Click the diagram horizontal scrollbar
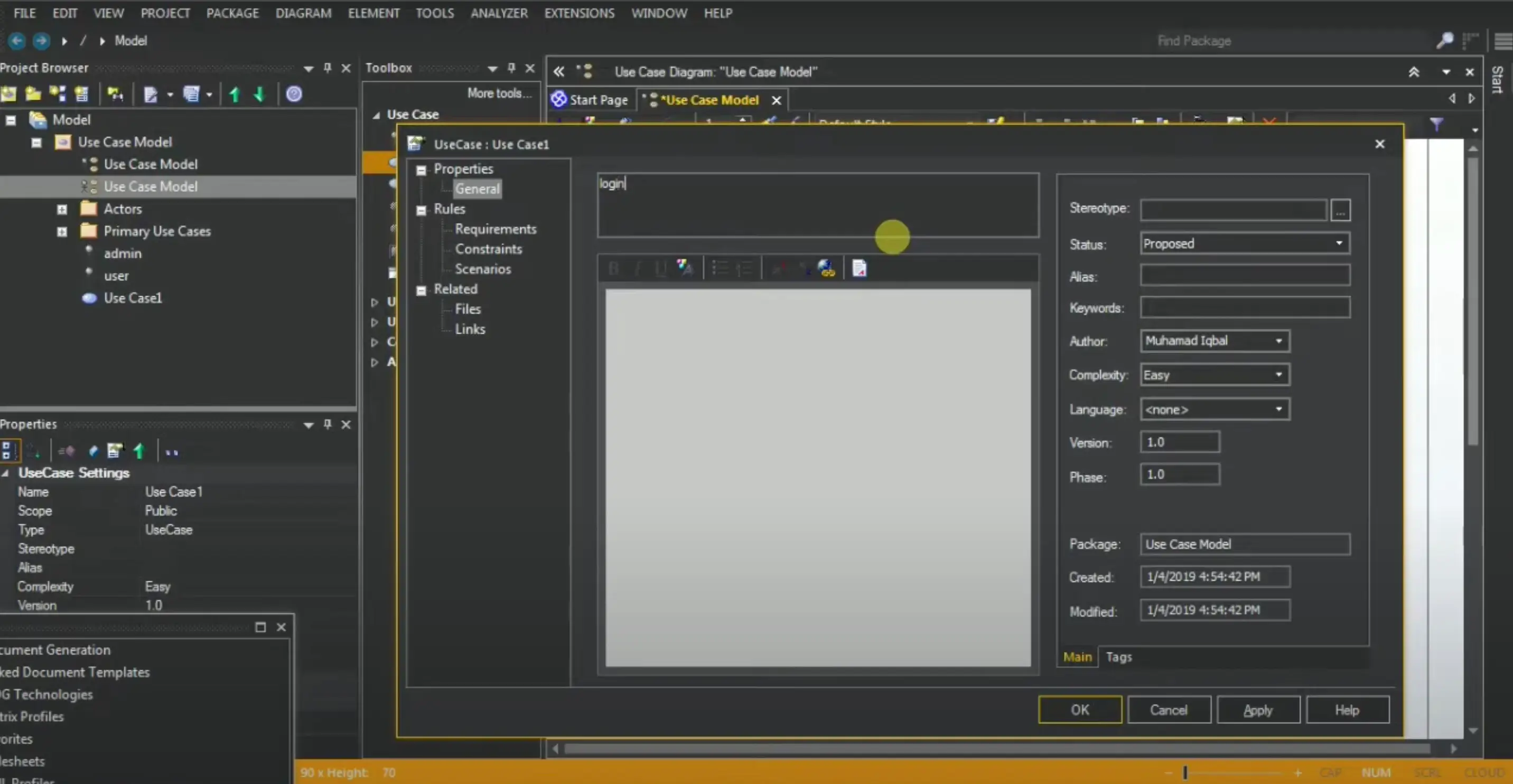1513x784 pixels. pyautogui.click(x=996, y=748)
